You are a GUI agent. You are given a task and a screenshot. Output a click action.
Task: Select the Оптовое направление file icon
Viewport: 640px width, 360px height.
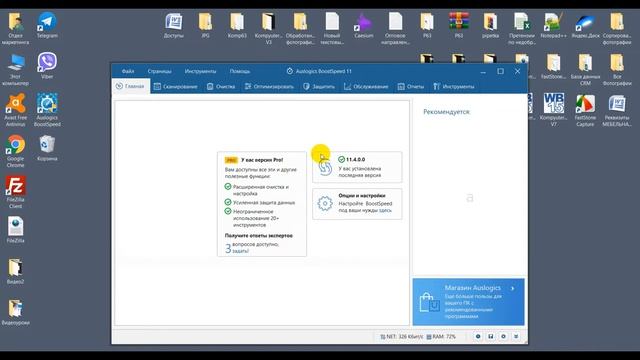(395, 28)
